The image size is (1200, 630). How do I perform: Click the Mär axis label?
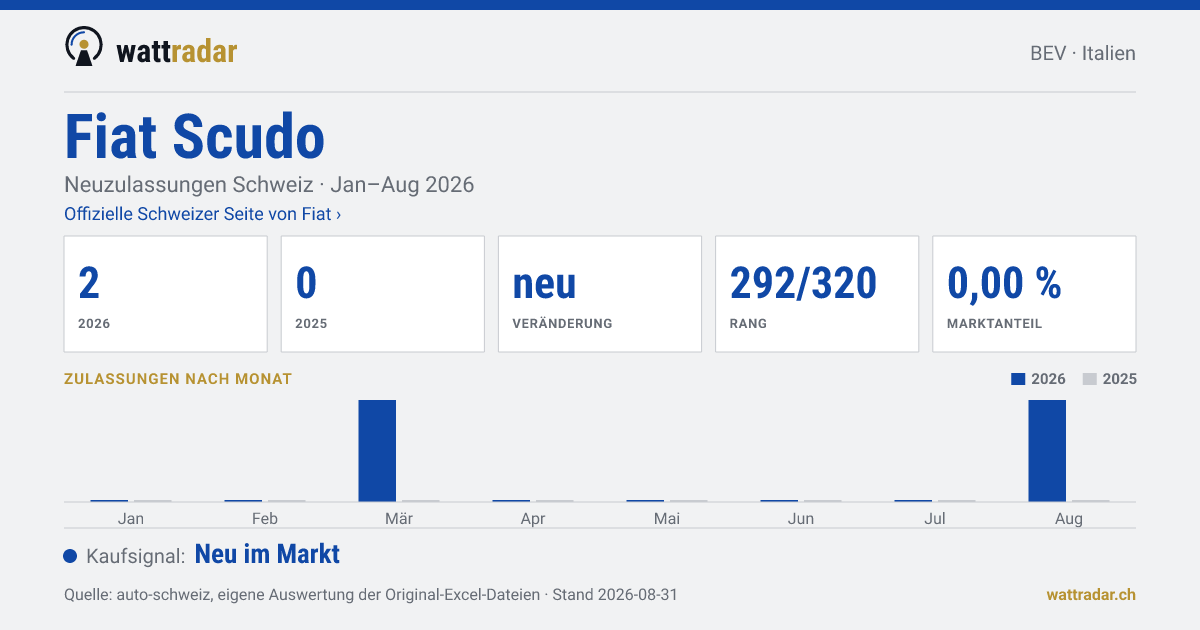pos(399,518)
